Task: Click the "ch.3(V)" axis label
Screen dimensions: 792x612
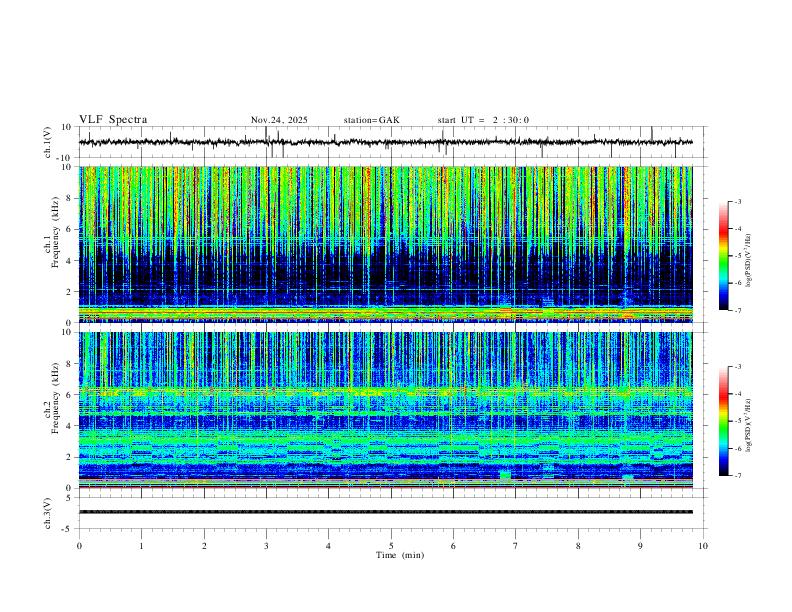Action: click(x=48, y=513)
